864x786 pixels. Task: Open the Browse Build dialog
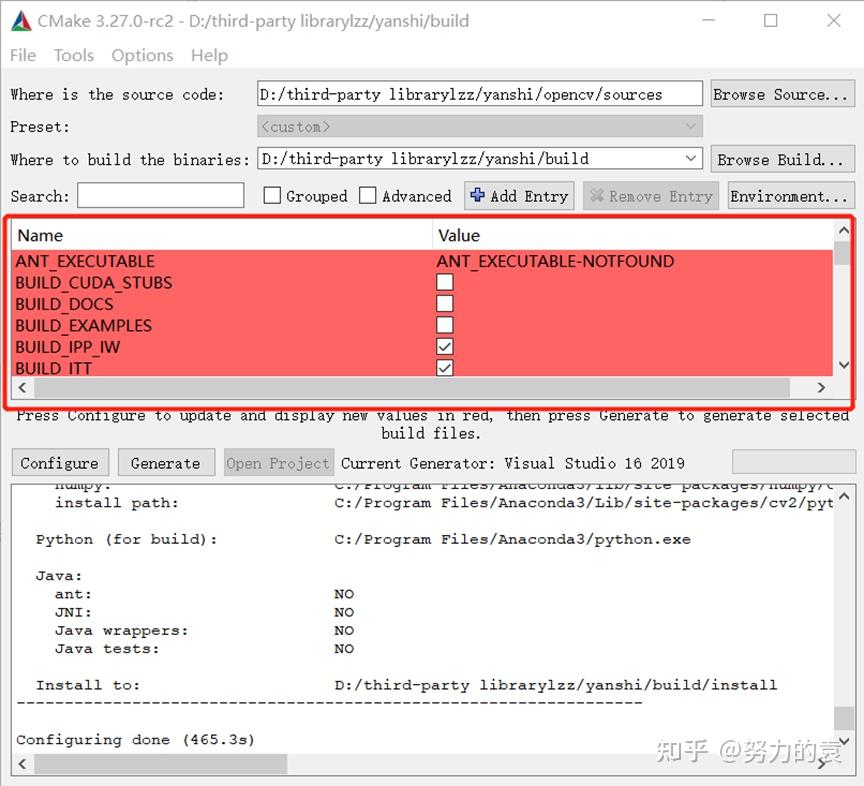[x=783, y=158]
